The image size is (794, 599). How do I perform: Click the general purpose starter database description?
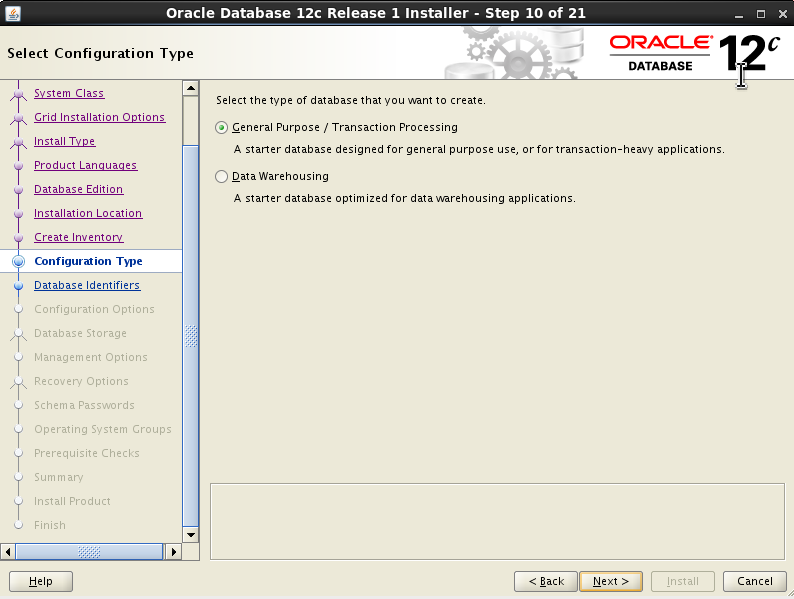pyautogui.click(x=479, y=149)
